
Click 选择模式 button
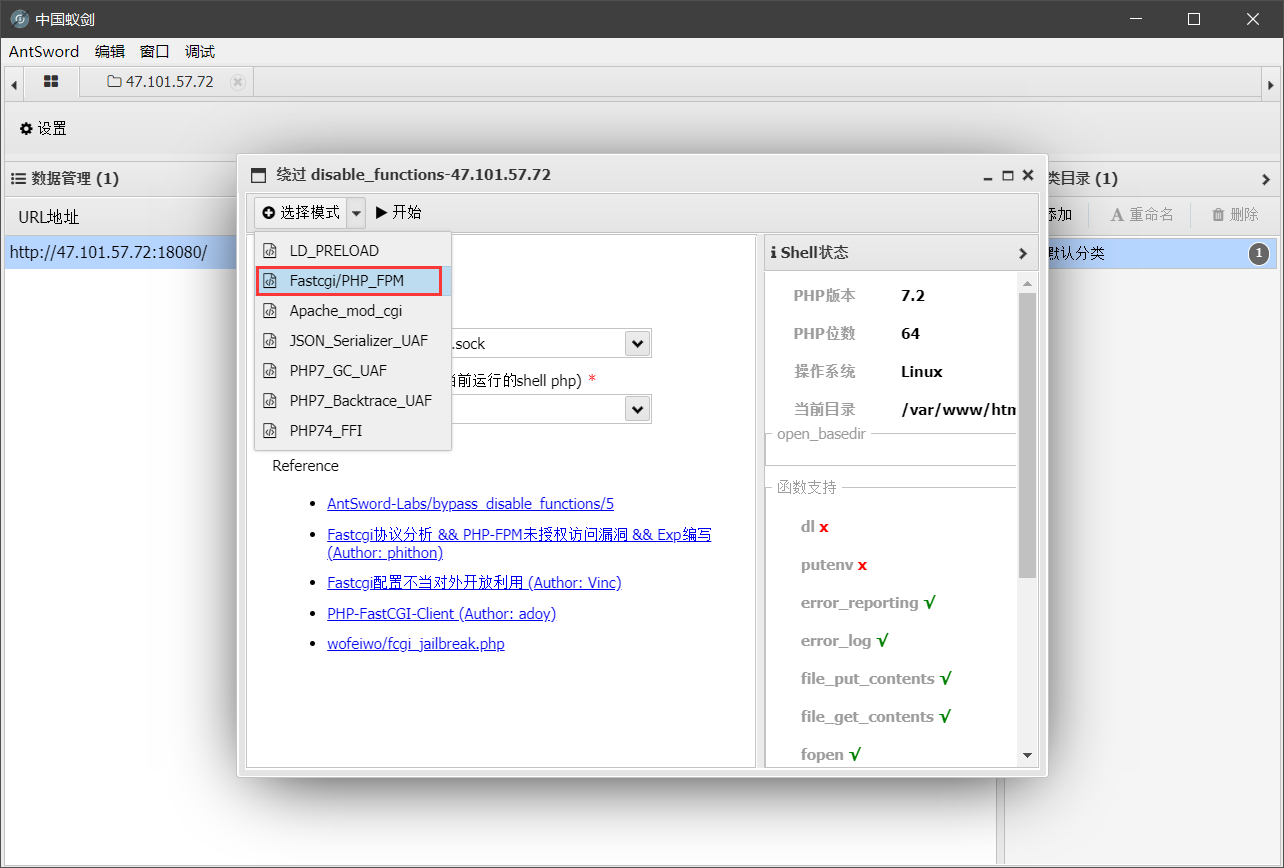(301, 212)
